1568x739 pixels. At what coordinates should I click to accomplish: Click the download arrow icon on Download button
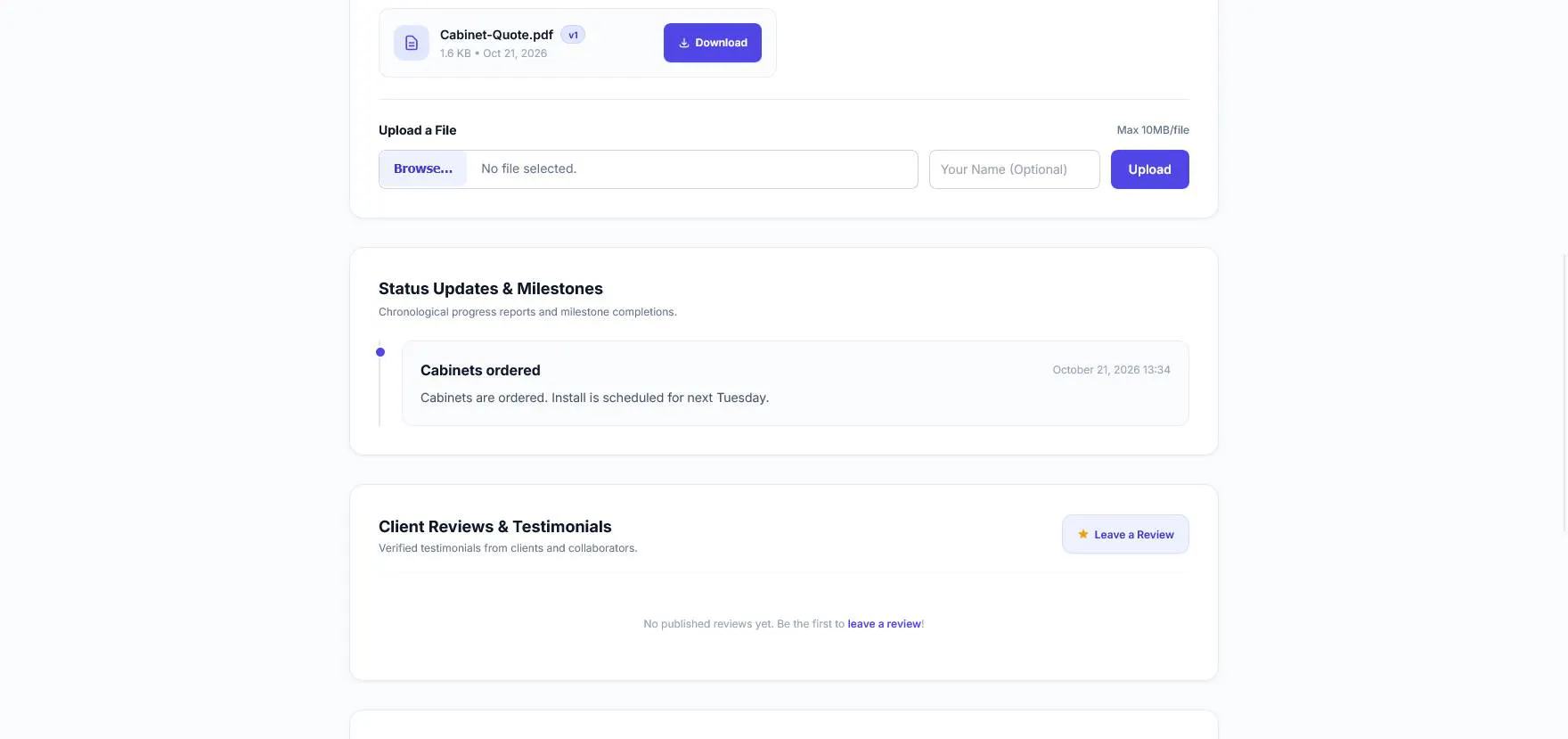(x=684, y=43)
